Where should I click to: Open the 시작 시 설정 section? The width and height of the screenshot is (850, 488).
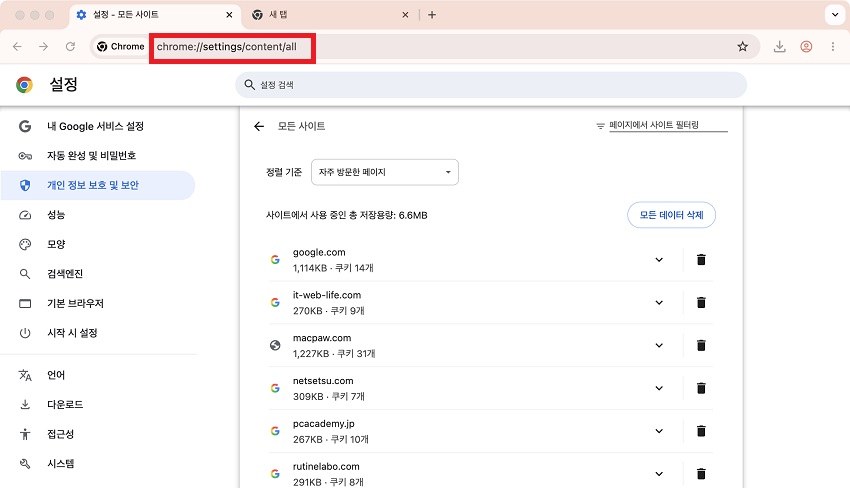[98, 333]
